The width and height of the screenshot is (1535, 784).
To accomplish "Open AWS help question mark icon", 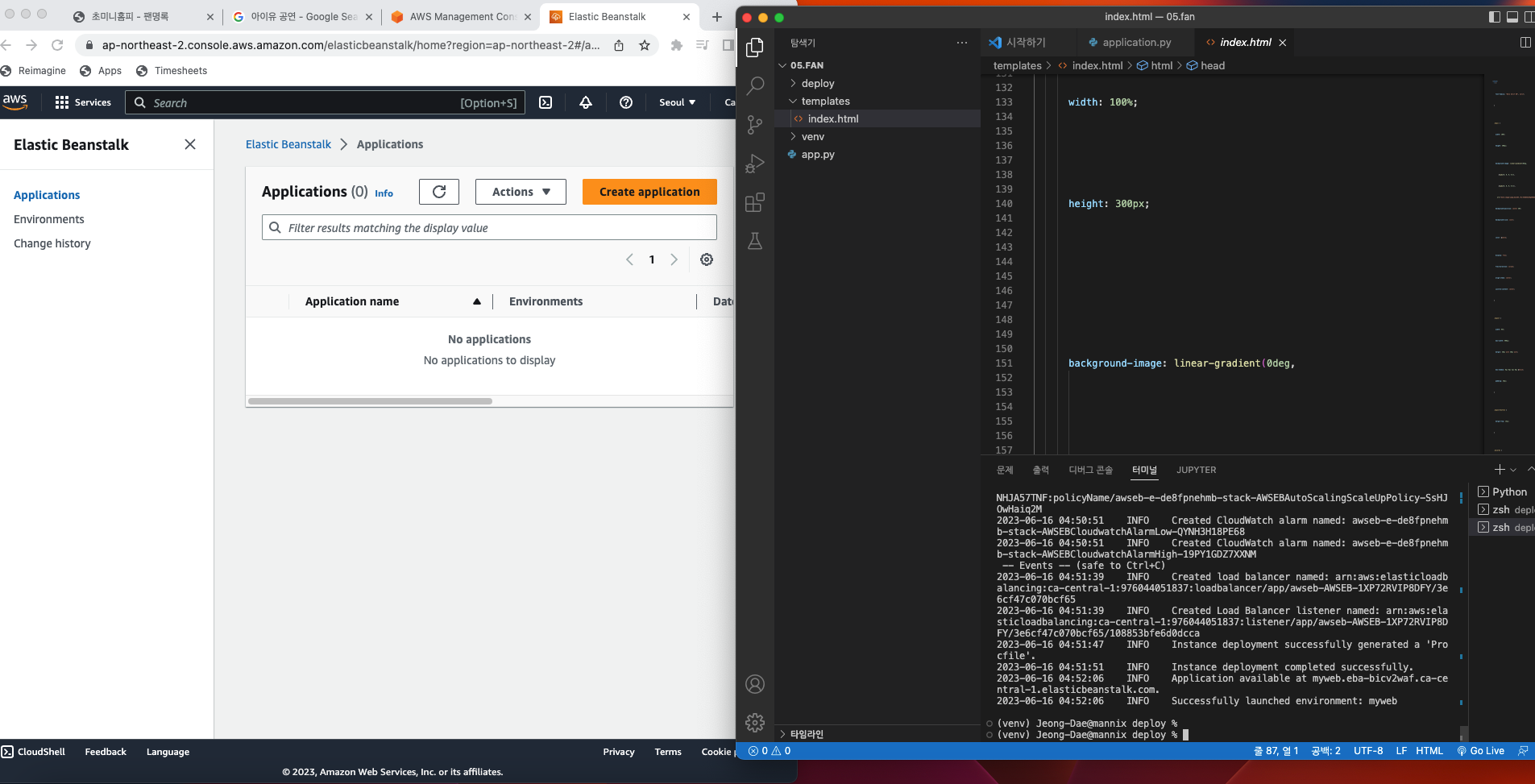I will pyautogui.click(x=626, y=102).
